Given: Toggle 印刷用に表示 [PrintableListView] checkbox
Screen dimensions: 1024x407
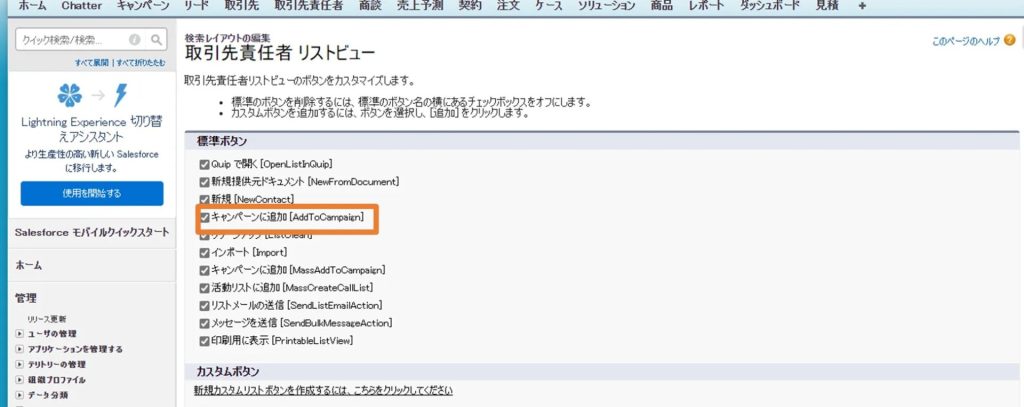Looking at the screenshot, I should 204,340.
